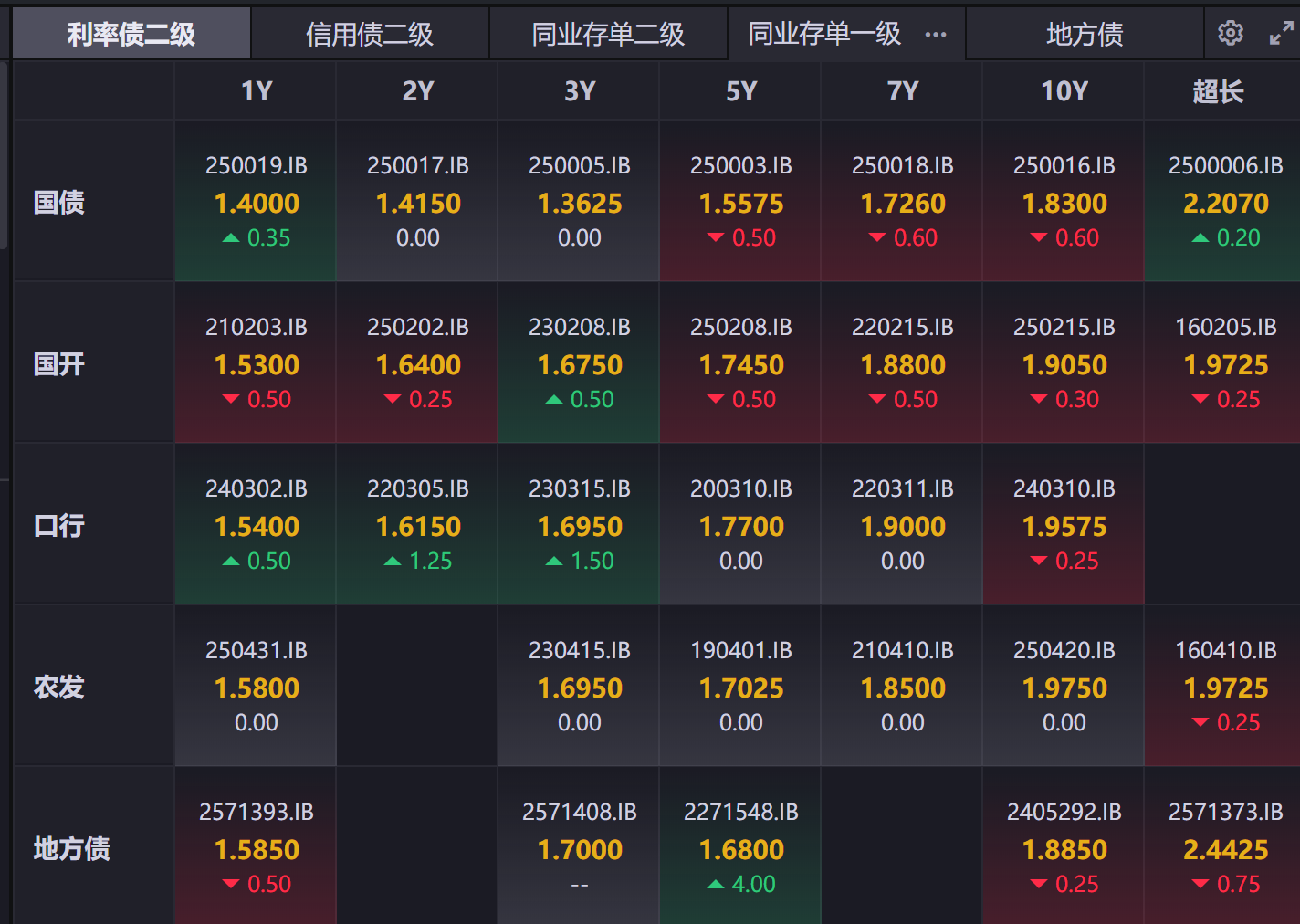Open the 240310.IB 口行 cell

tap(1064, 524)
